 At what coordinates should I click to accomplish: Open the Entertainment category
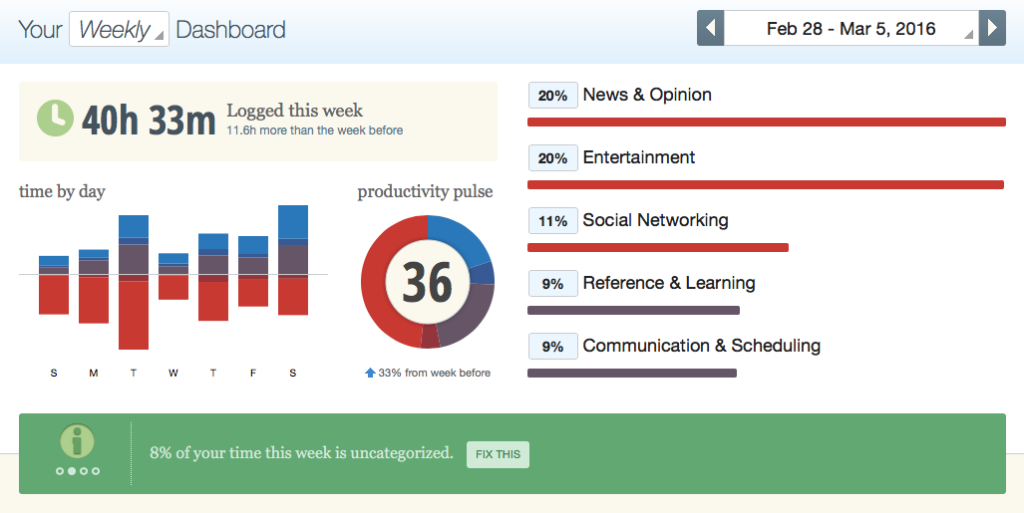point(638,158)
